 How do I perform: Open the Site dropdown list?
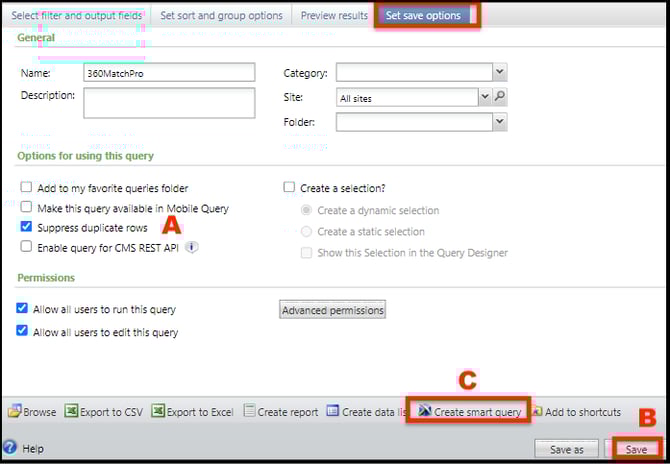point(484,98)
